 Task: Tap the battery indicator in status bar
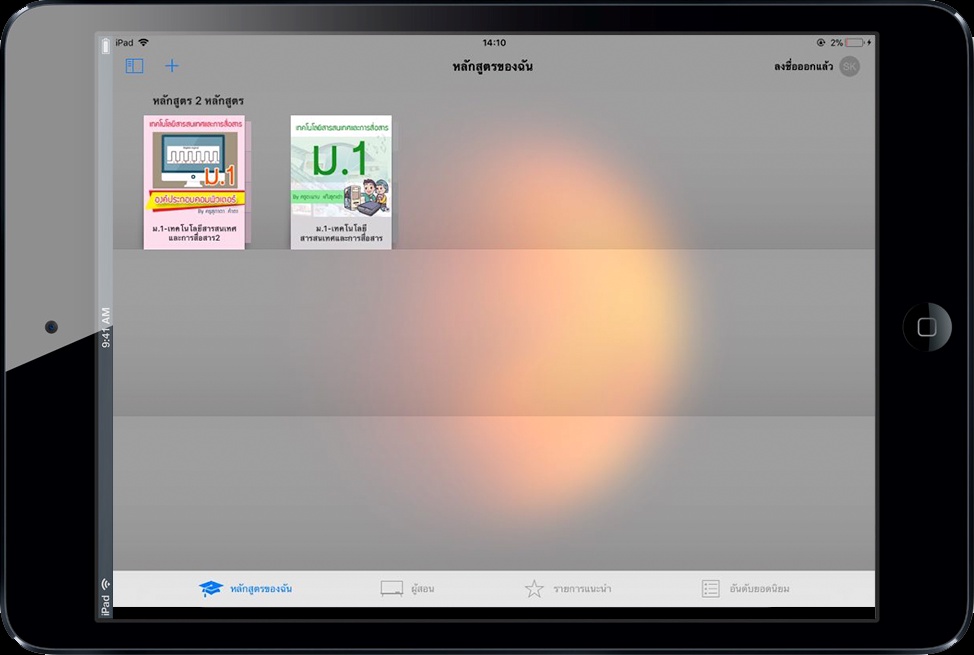pyautogui.click(x=855, y=43)
